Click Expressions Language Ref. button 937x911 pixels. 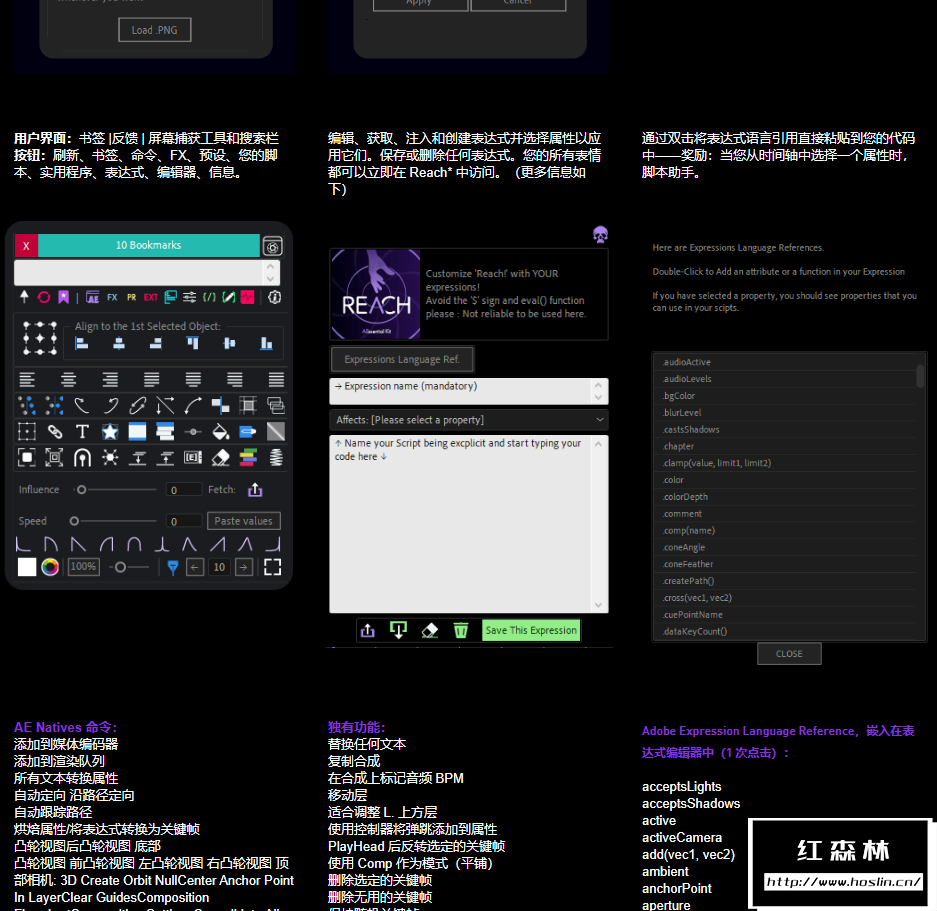coord(402,359)
